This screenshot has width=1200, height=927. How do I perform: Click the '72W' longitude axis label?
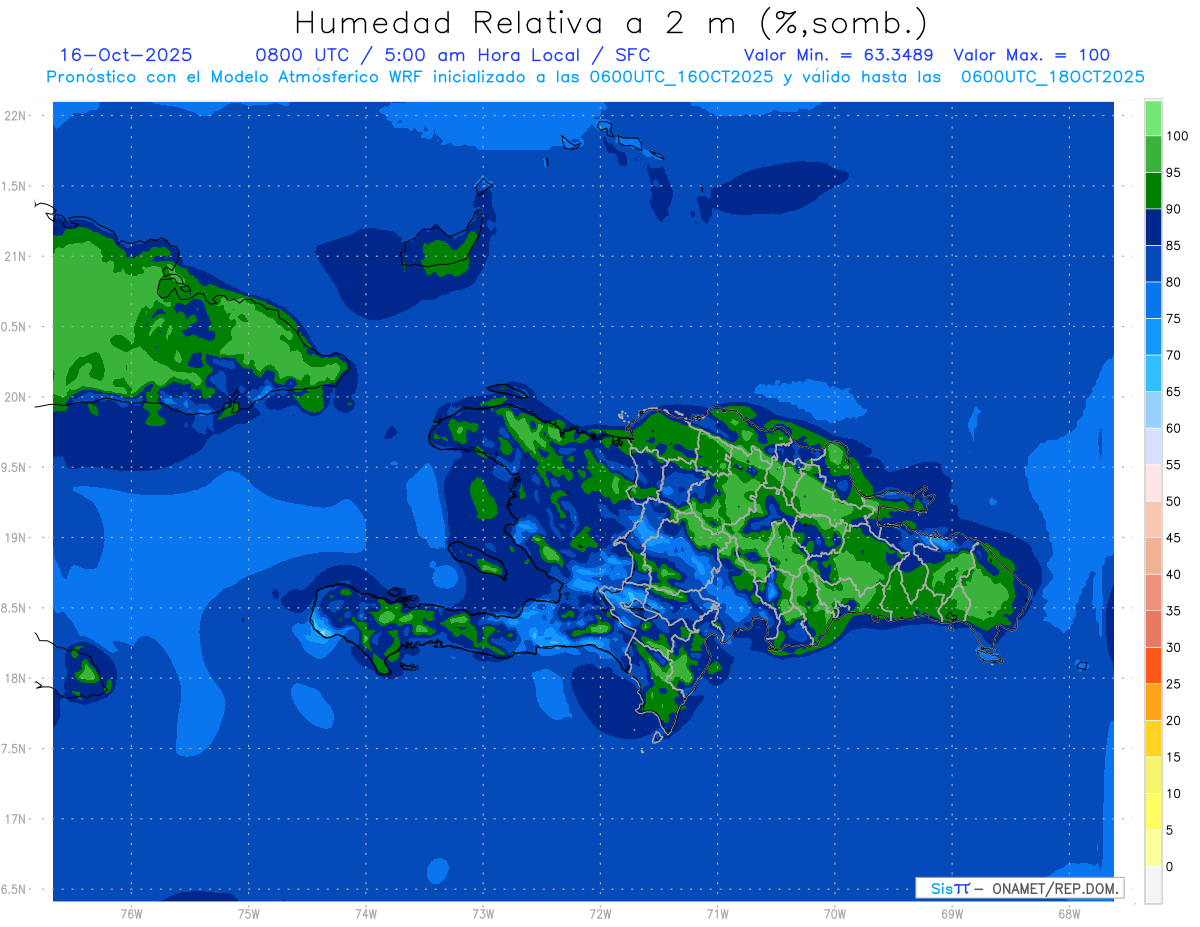click(600, 914)
